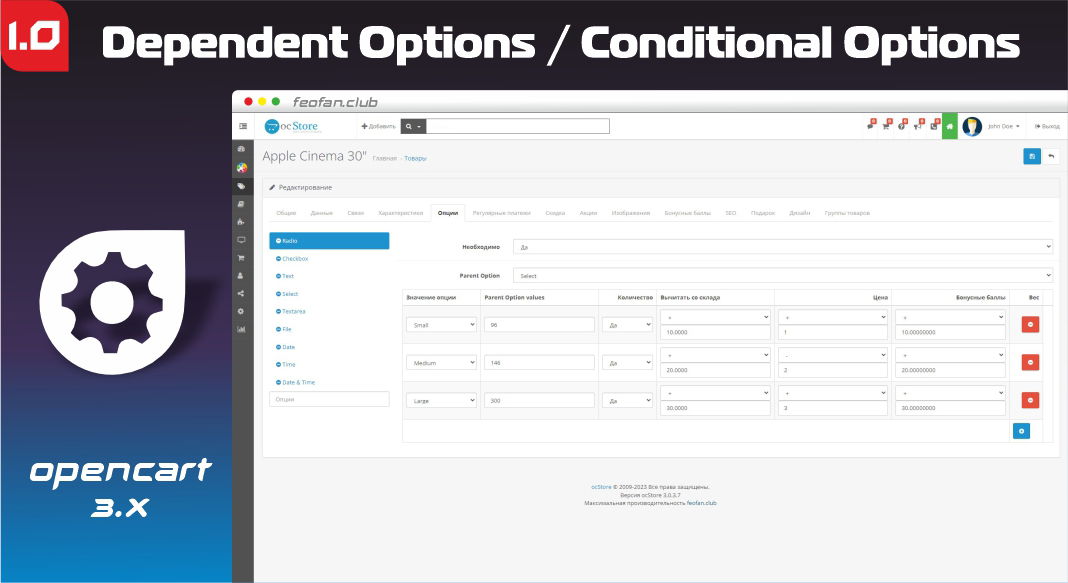The image size is (1068, 583).
Task: Click the Sales shopping cart sidebar icon
Action: pyautogui.click(x=241, y=259)
